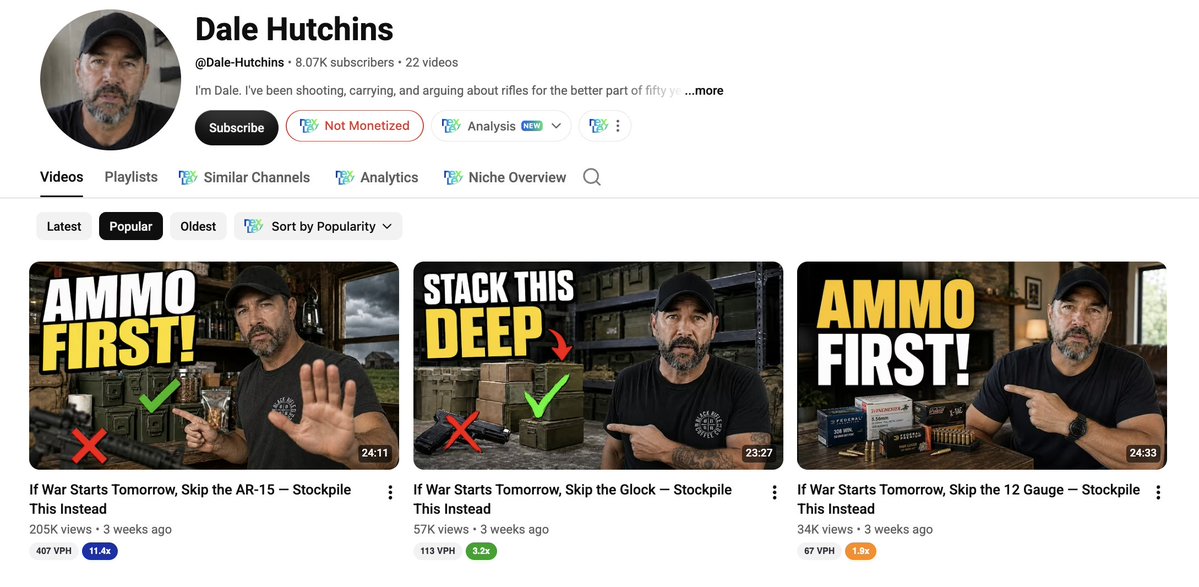This screenshot has height=587, width=1199.
Task: Click the Dale Hutchins channel name heading
Action: [x=294, y=30]
